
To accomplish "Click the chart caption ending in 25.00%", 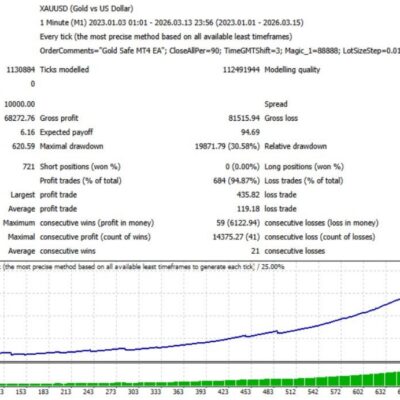I will click(x=143, y=267).
